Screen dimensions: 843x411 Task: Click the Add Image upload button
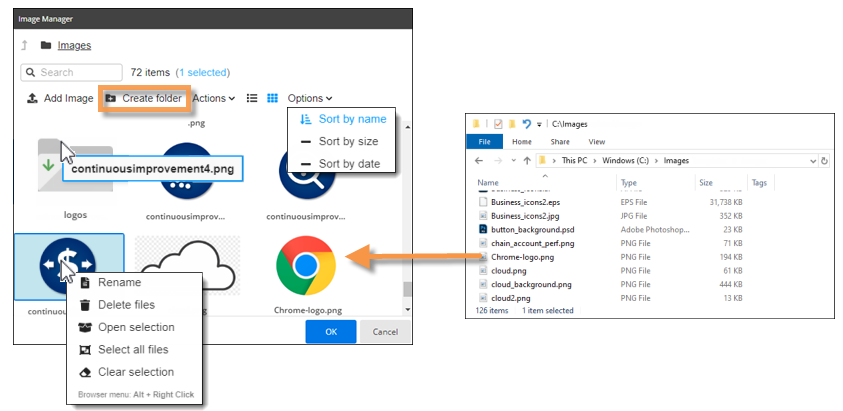pyautogui.click(x=60, y=98)
